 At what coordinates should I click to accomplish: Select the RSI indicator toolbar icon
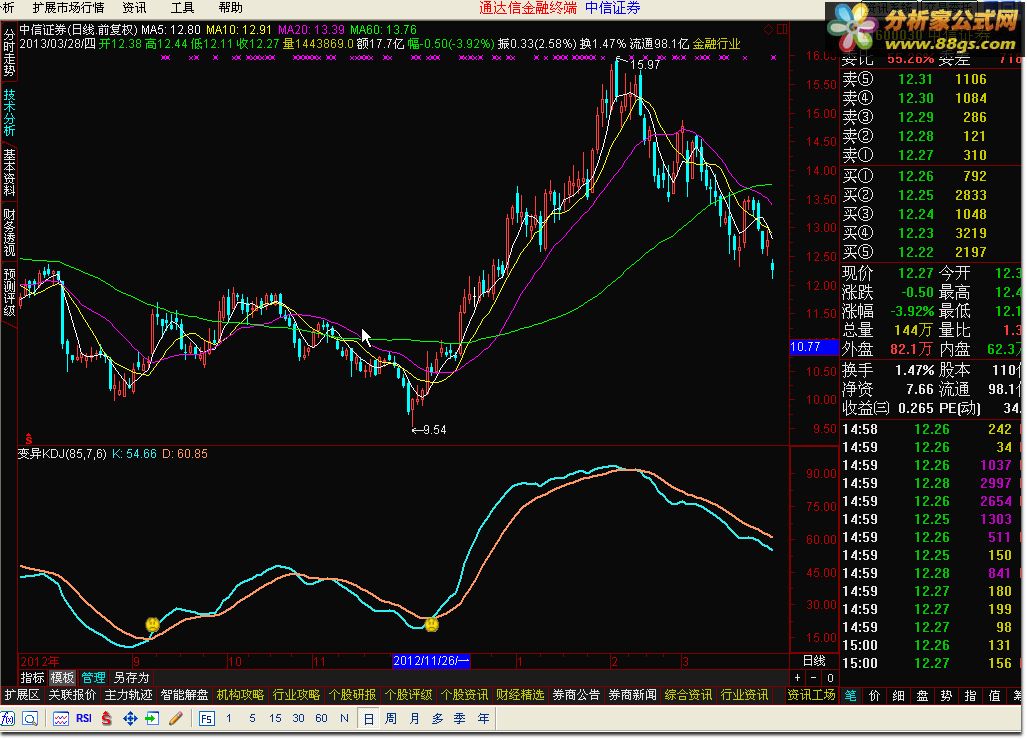coord(84,719)
